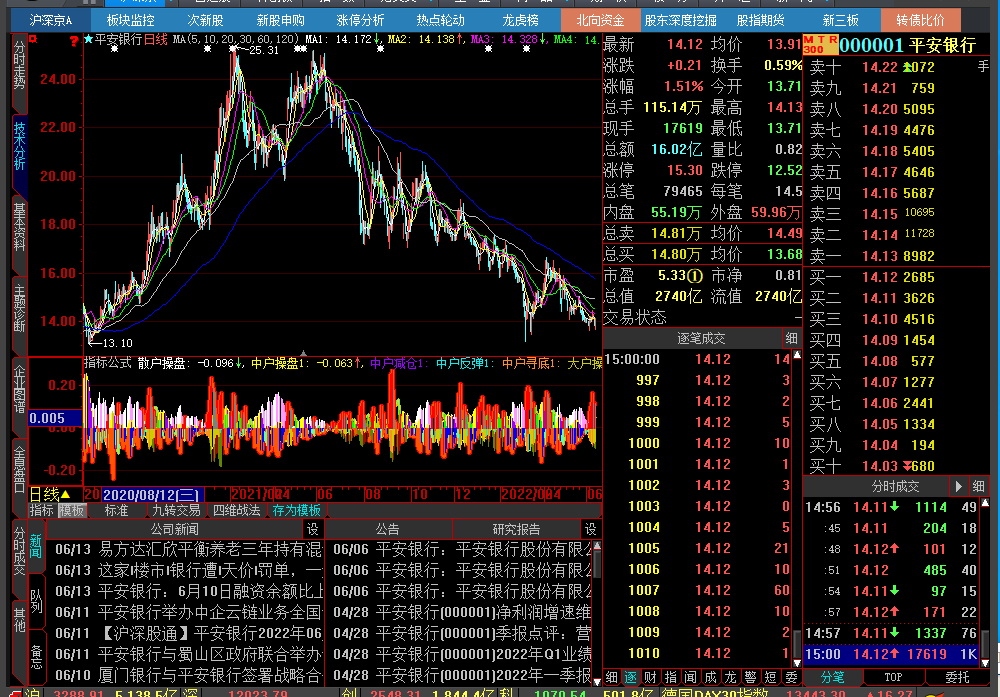Select the 北向资金 tab
1000x697 pixels.
[600, 20]
